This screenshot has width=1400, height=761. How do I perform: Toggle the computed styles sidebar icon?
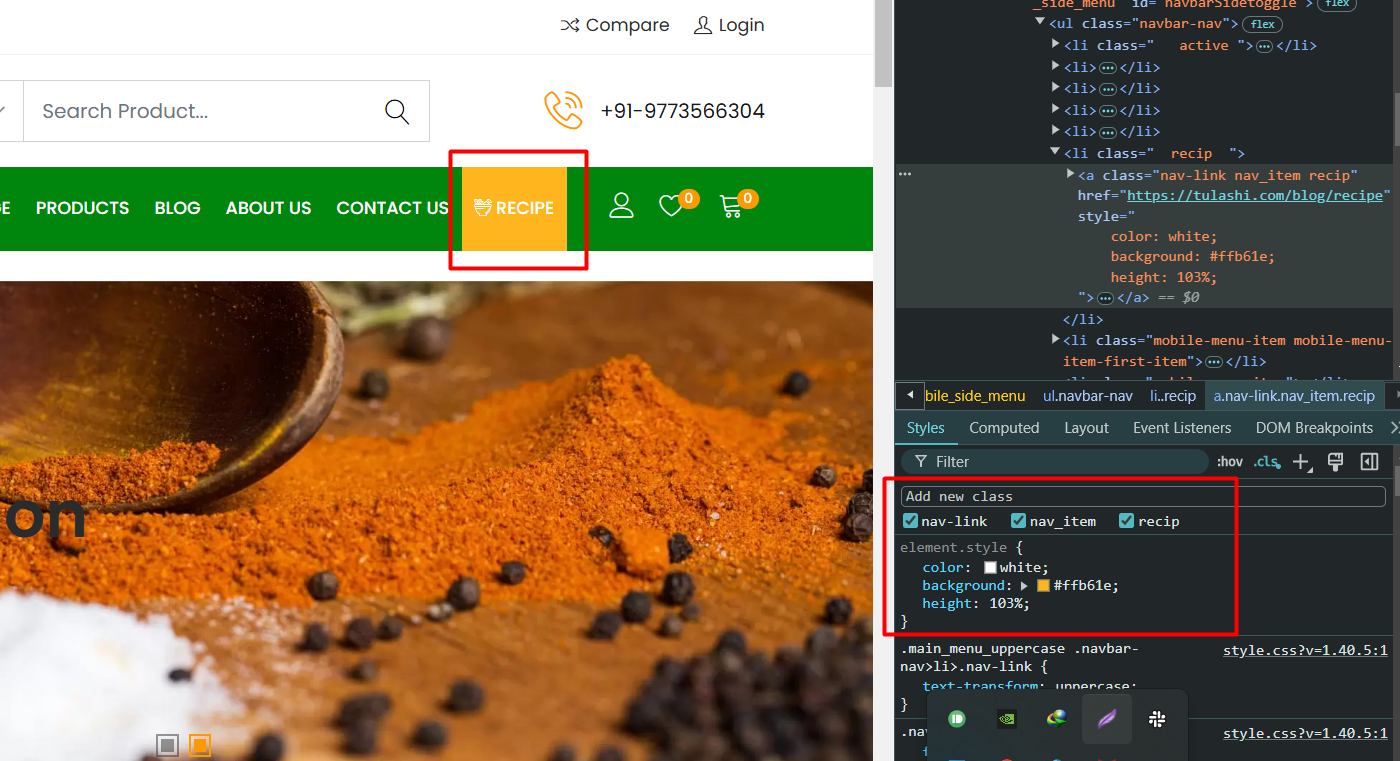(1369, 461)
